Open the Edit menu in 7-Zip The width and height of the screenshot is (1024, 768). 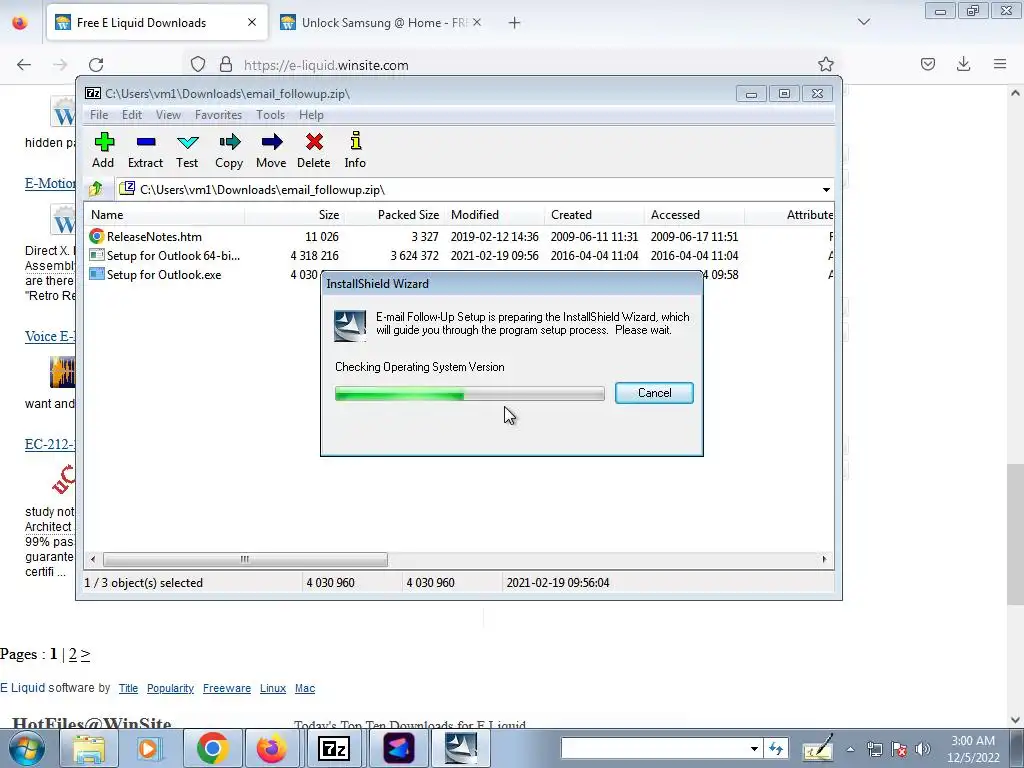(x=132, y=115)
